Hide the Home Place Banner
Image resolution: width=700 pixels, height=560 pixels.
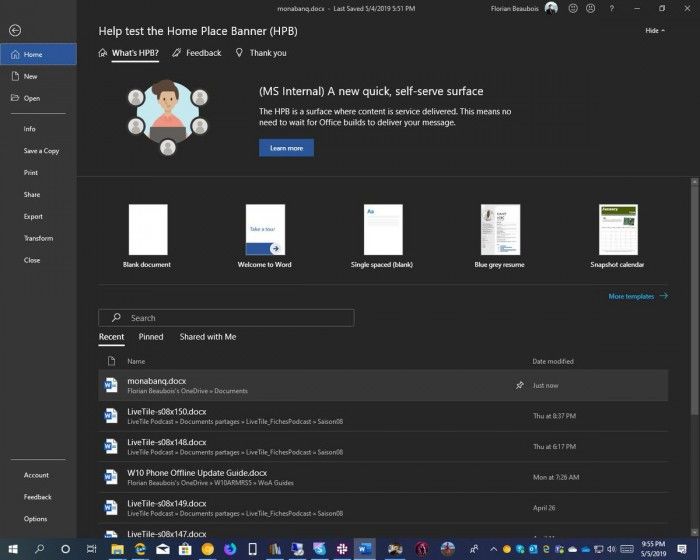click(x=655, y=30)
